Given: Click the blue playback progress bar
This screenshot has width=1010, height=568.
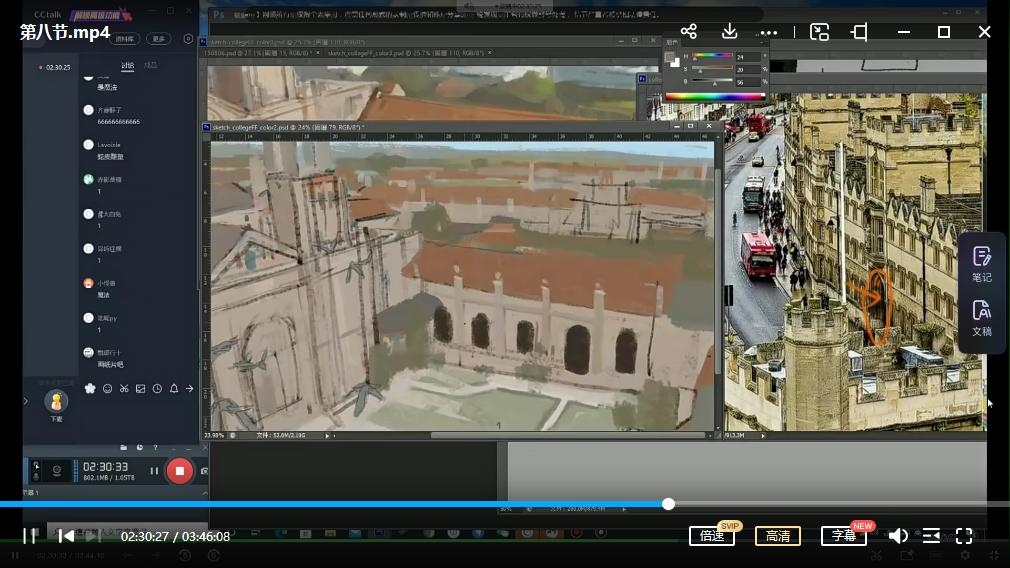Looking at the screenshot, I should click(x=332, y=504).
